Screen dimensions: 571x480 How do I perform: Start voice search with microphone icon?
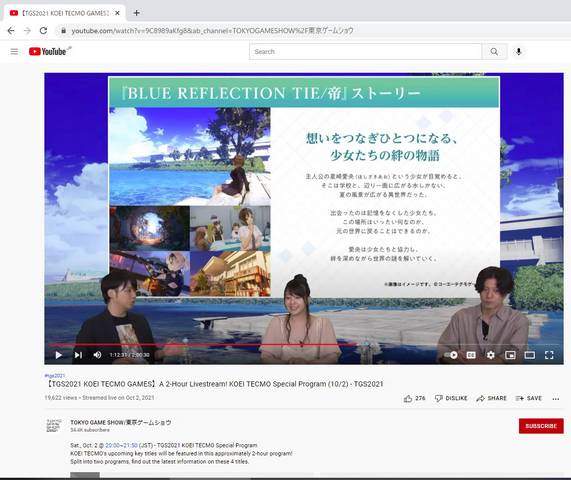click(x=519, y=52)
